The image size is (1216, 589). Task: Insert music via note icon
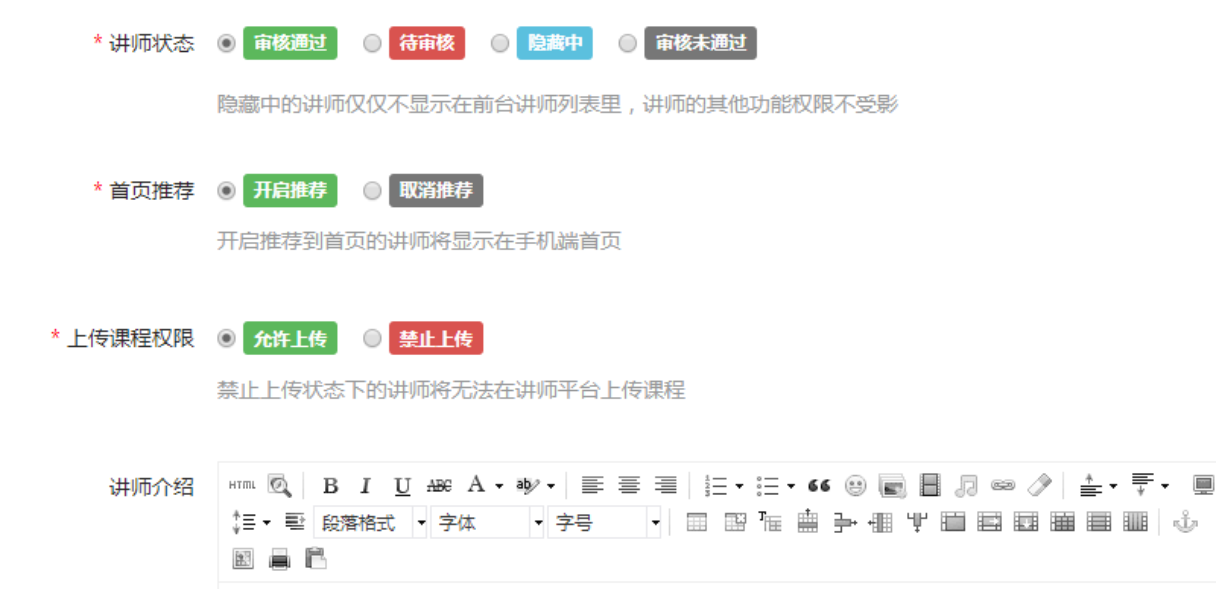pyautogui.click(x=966, y=486)
